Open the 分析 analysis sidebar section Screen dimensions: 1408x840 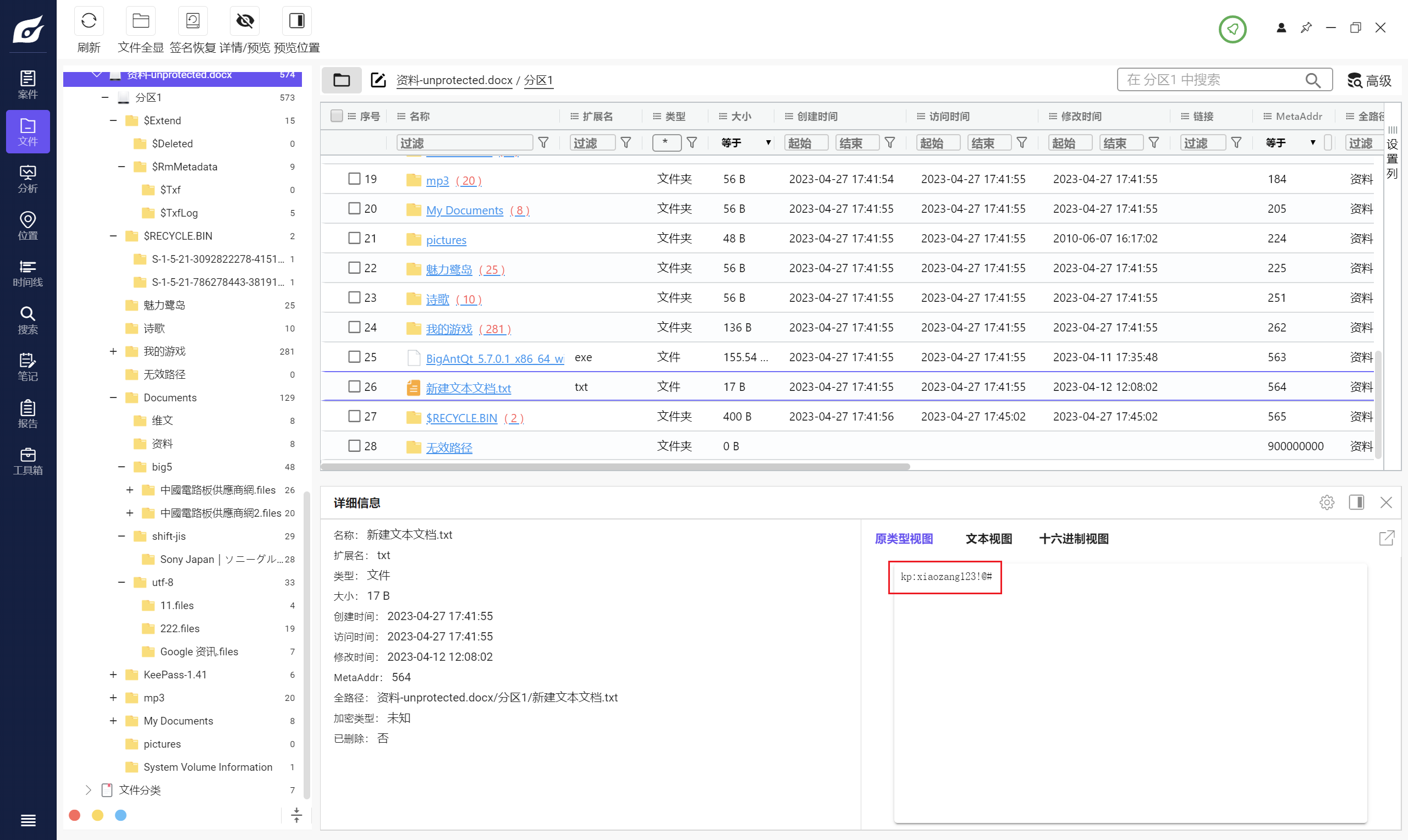[x=28, y=178]
